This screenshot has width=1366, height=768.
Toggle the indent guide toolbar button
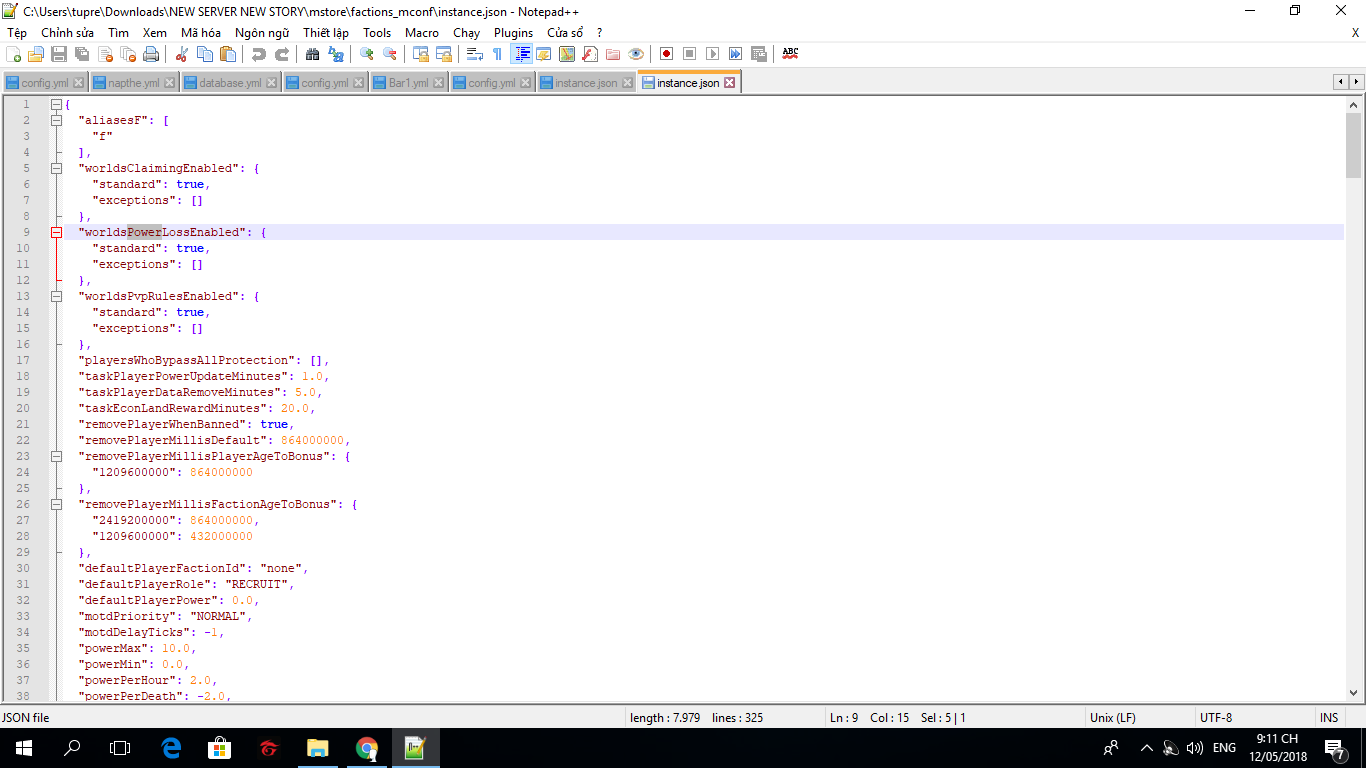[x=521, y=54]
